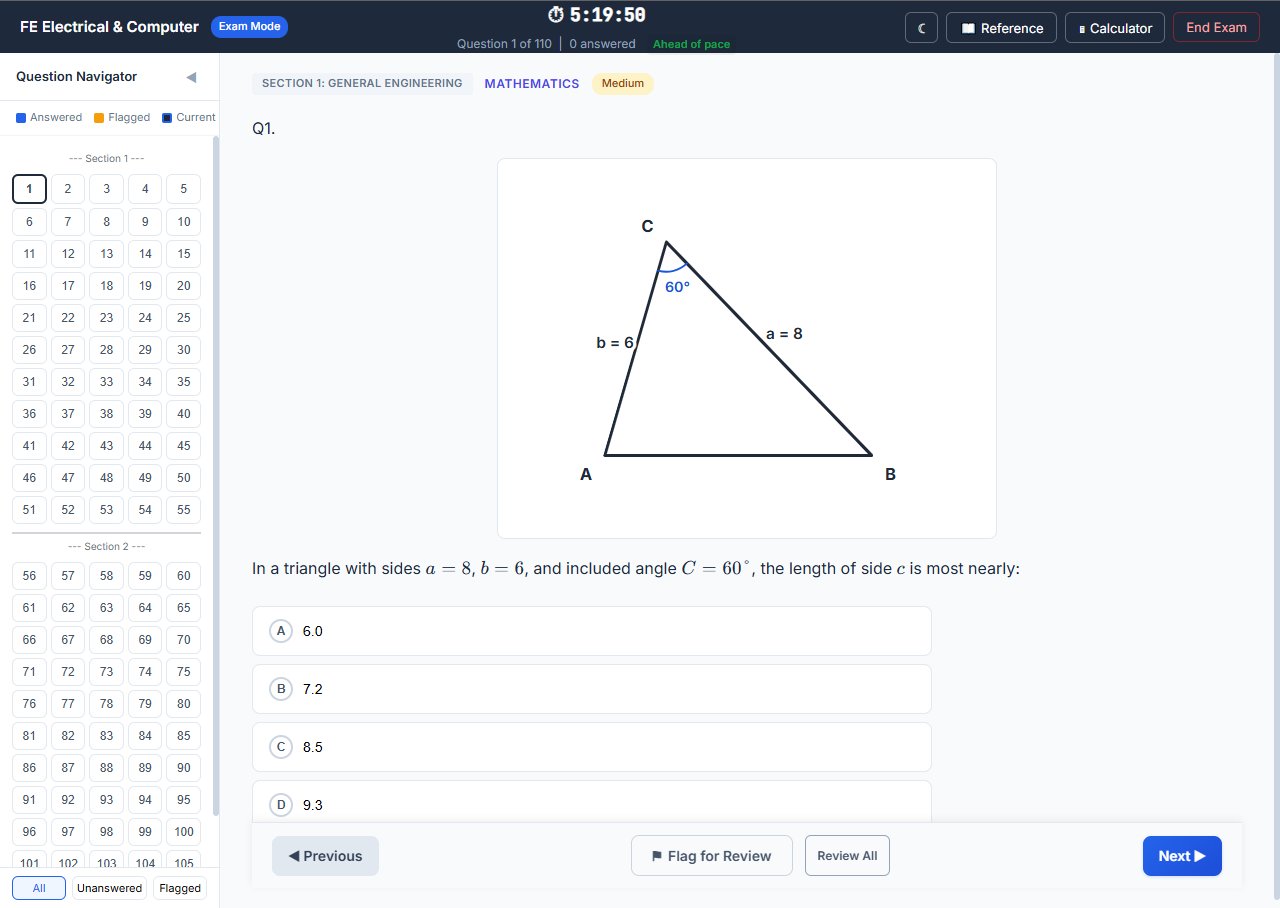Image resolution: width=1280 pixels, height=908 pixels.
Task: Click the Exam Mode badge
Action: pyautogui.click(x=249, y=27)
